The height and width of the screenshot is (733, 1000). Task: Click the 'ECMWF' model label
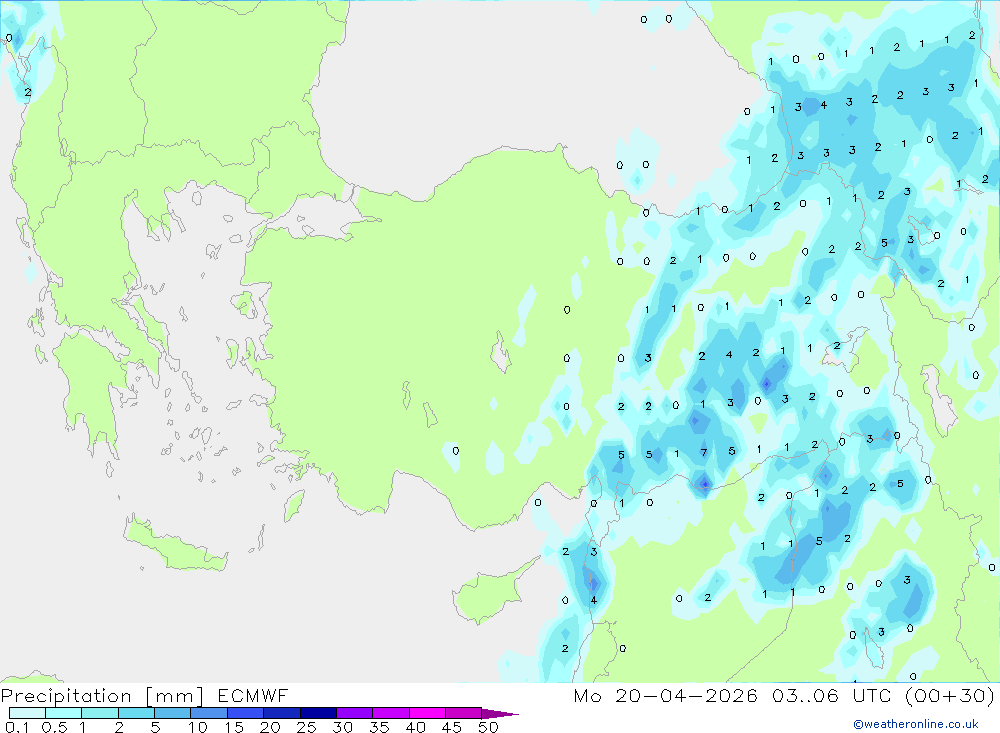pos(253,695)
